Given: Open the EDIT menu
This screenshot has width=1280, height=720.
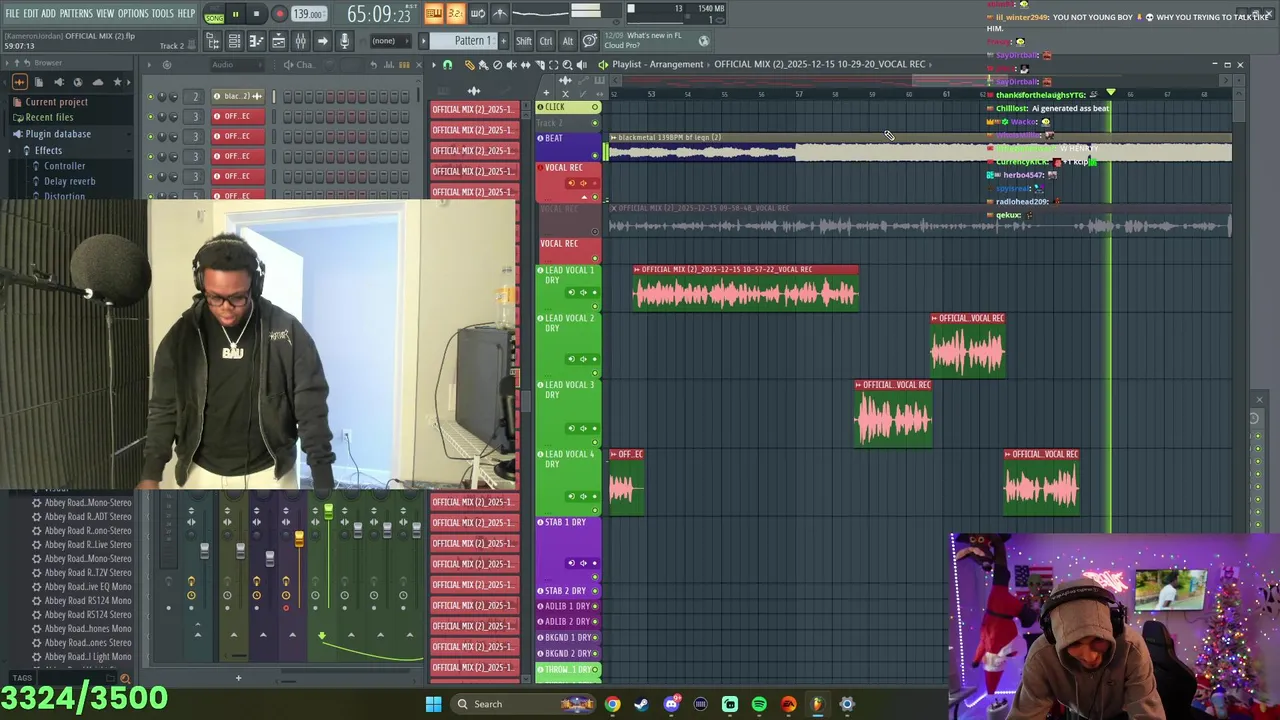Looking at the screenshot, I should [x=31, y=14].
